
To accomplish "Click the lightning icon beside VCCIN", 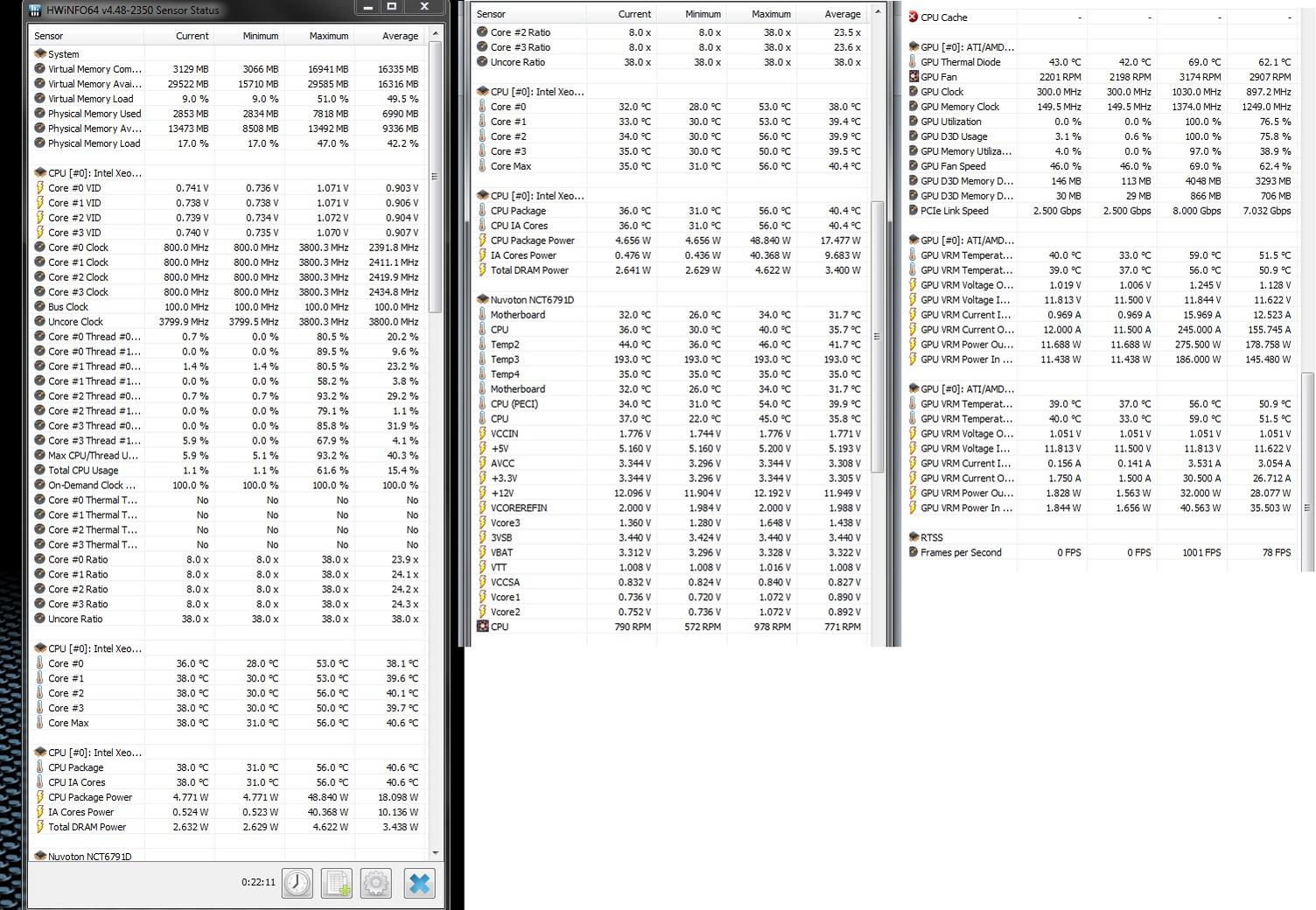I will [x=482, y=434].
